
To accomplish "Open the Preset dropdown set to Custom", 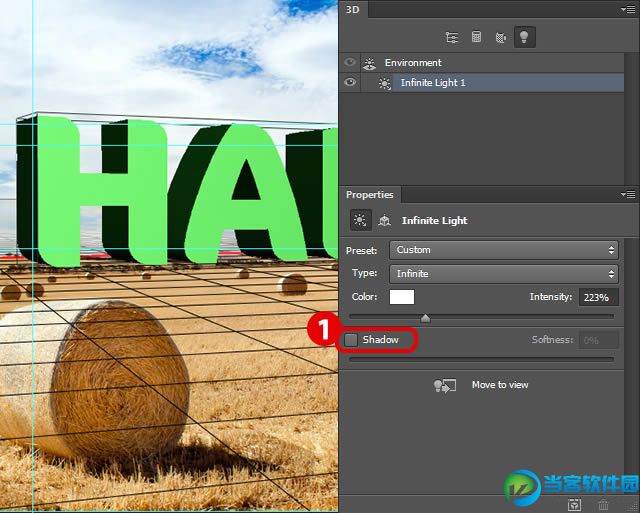I will point(504,250).
